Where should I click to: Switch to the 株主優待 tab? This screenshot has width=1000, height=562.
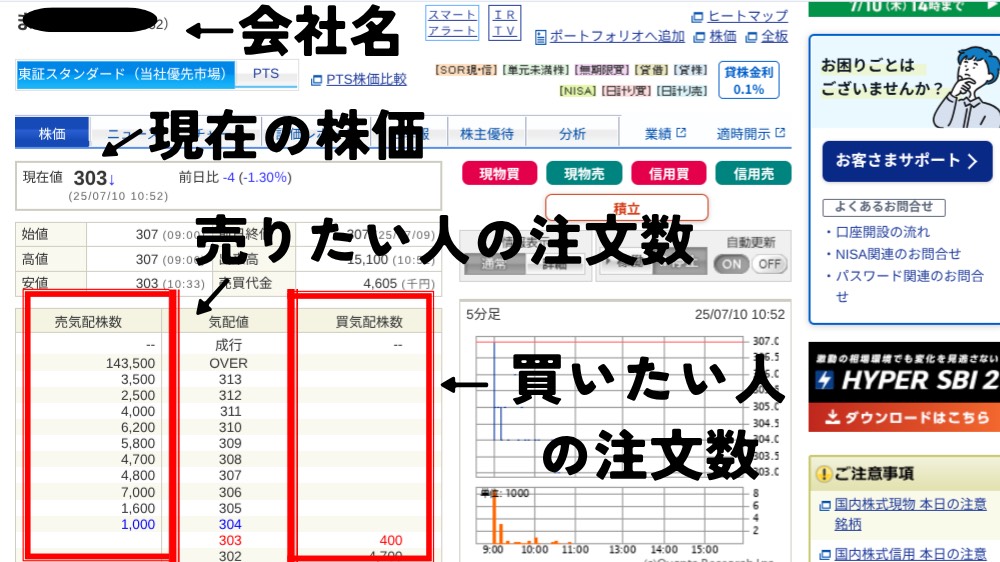point(487,133)
